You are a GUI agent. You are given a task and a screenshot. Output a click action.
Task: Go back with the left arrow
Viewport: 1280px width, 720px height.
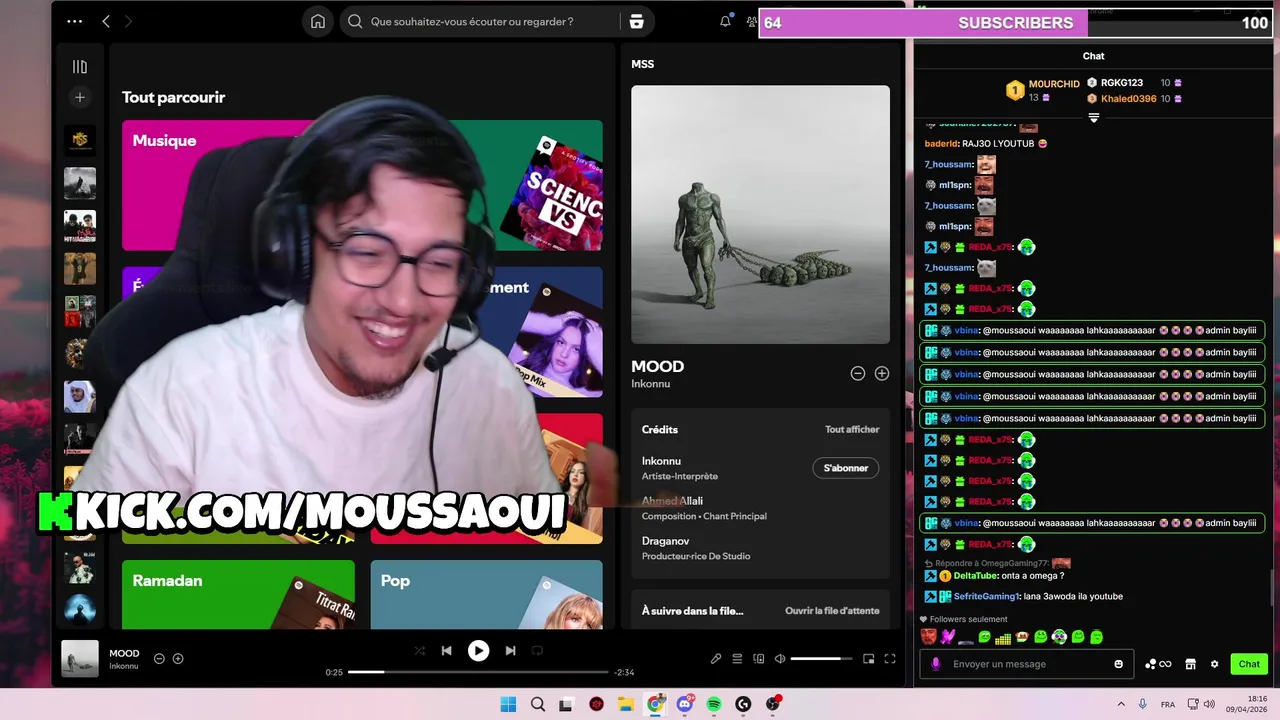click(106, 21)
